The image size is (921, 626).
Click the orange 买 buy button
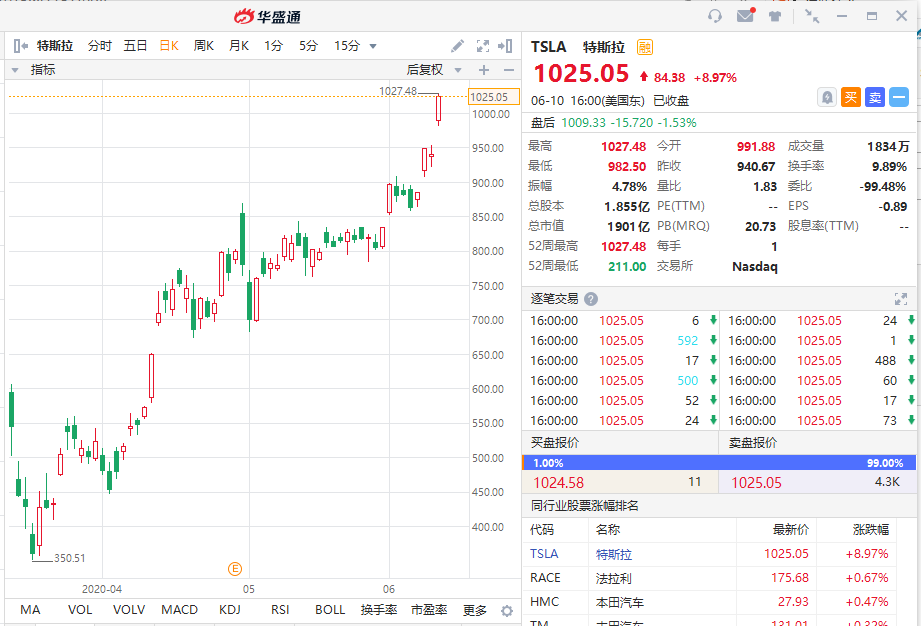851,97
